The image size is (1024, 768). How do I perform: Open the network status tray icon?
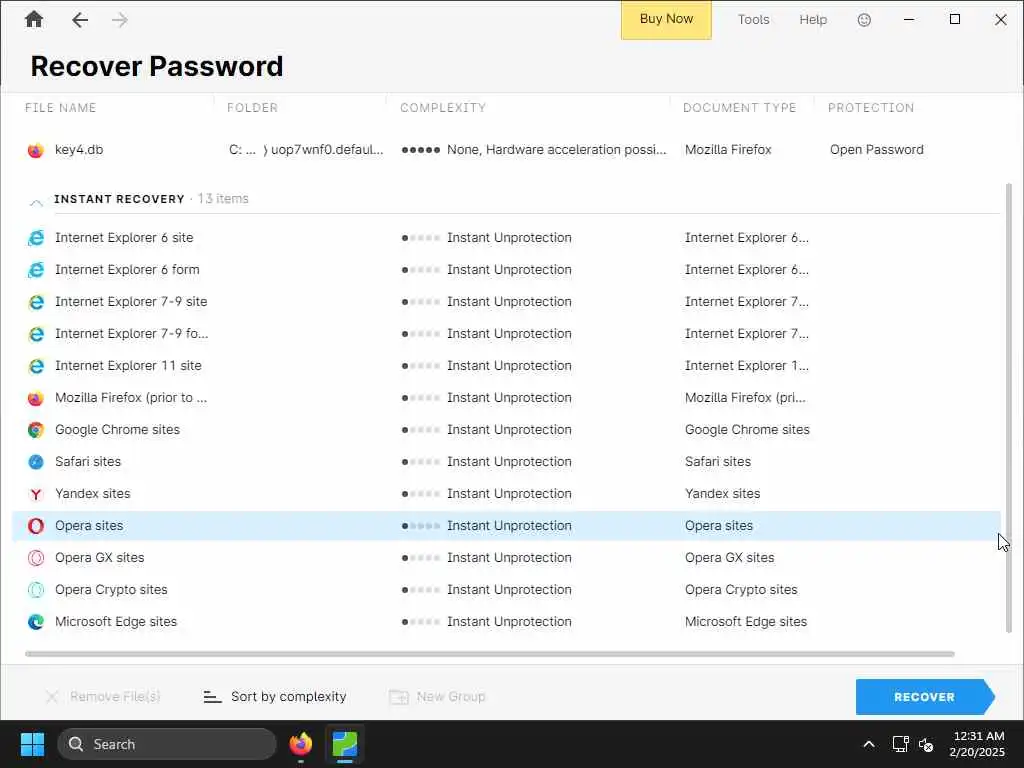click(x=901, y=744)
